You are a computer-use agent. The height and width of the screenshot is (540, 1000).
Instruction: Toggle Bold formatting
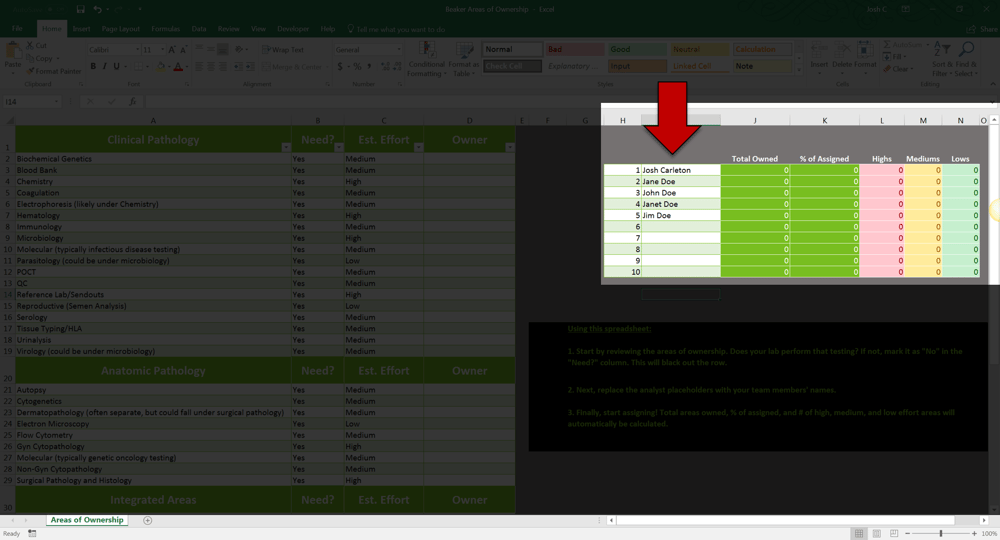coord(92,66)
